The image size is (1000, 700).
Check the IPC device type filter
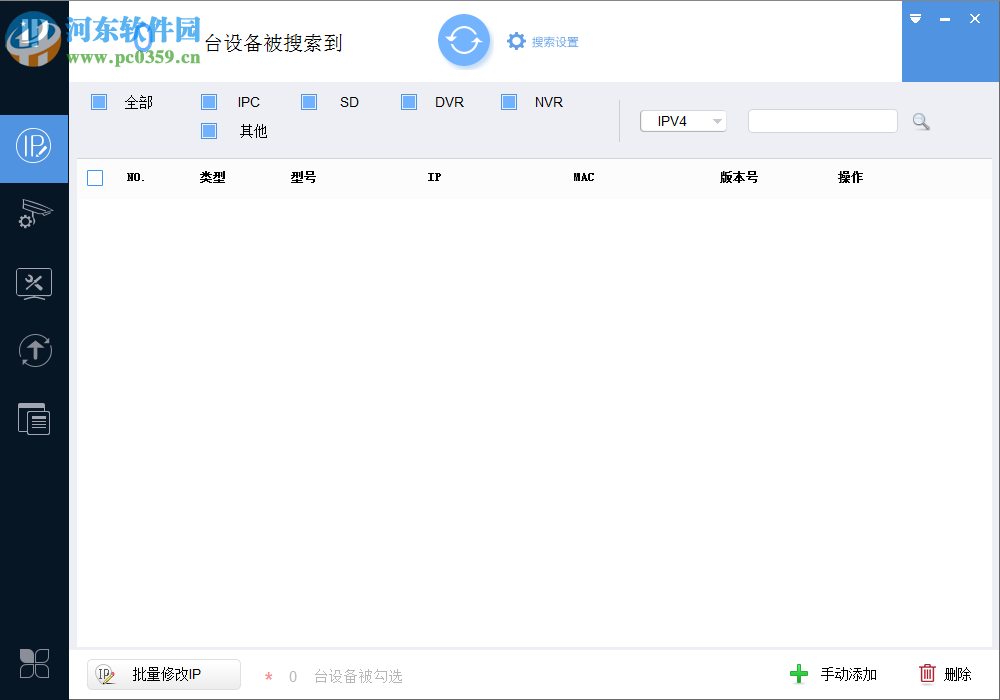click(x=208, y=101)
